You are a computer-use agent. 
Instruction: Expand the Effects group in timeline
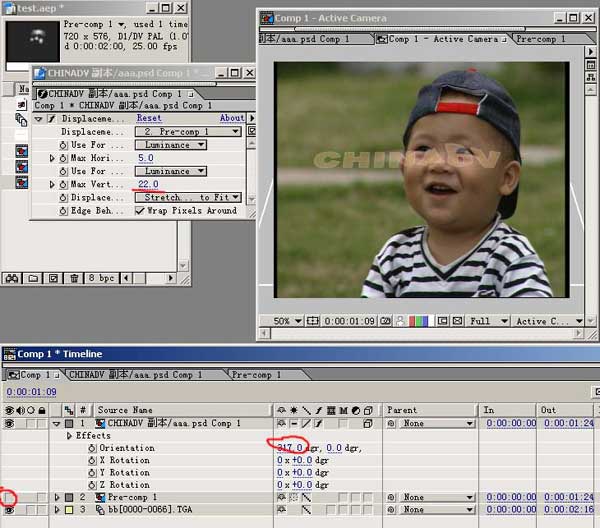[x=69, y=436]
